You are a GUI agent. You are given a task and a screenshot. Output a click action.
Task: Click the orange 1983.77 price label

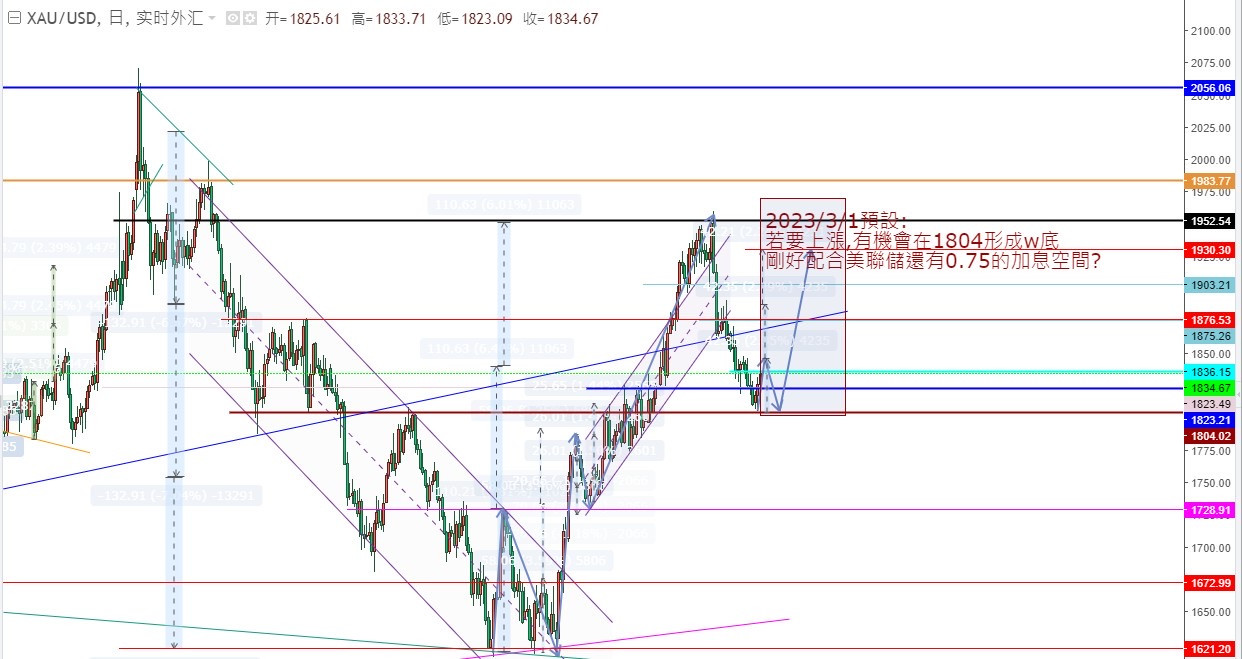pyautogui.click(x=1211, y=181)
